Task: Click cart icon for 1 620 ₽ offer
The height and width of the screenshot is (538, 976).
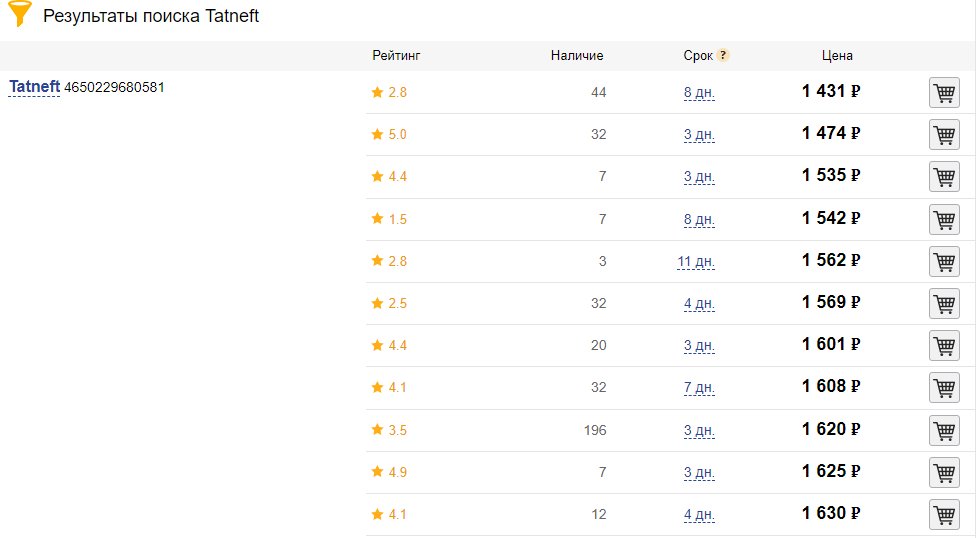Action: pyautogui.click(x=944, y=430)
